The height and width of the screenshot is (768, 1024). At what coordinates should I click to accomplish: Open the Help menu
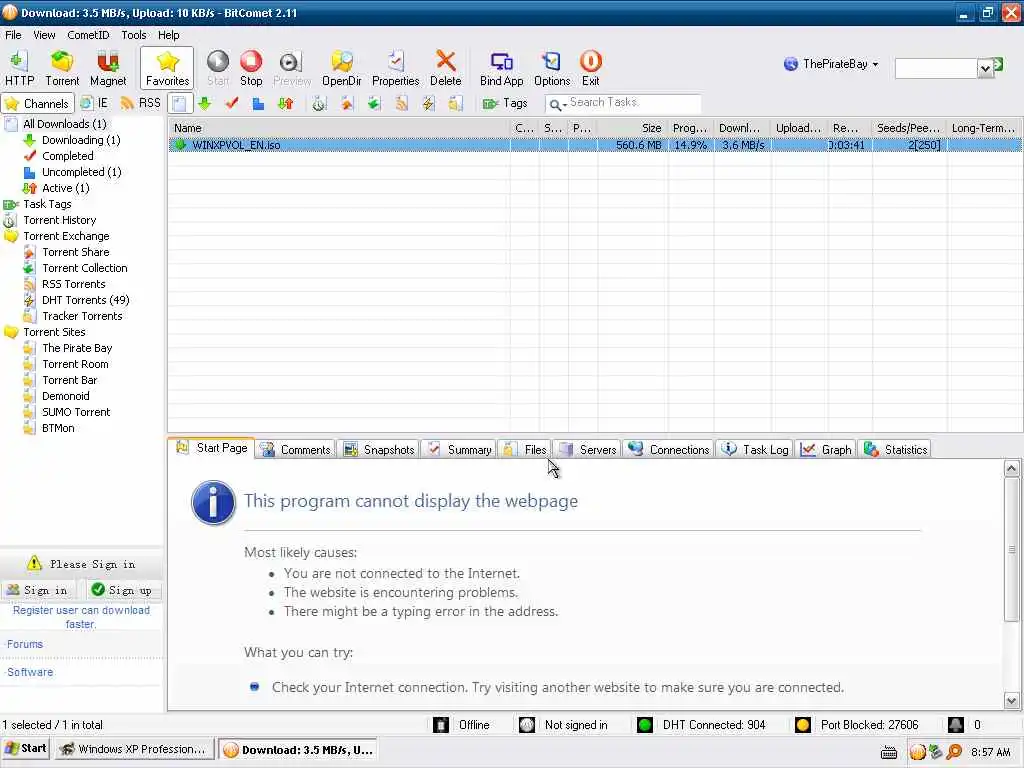tap(168, 35)
